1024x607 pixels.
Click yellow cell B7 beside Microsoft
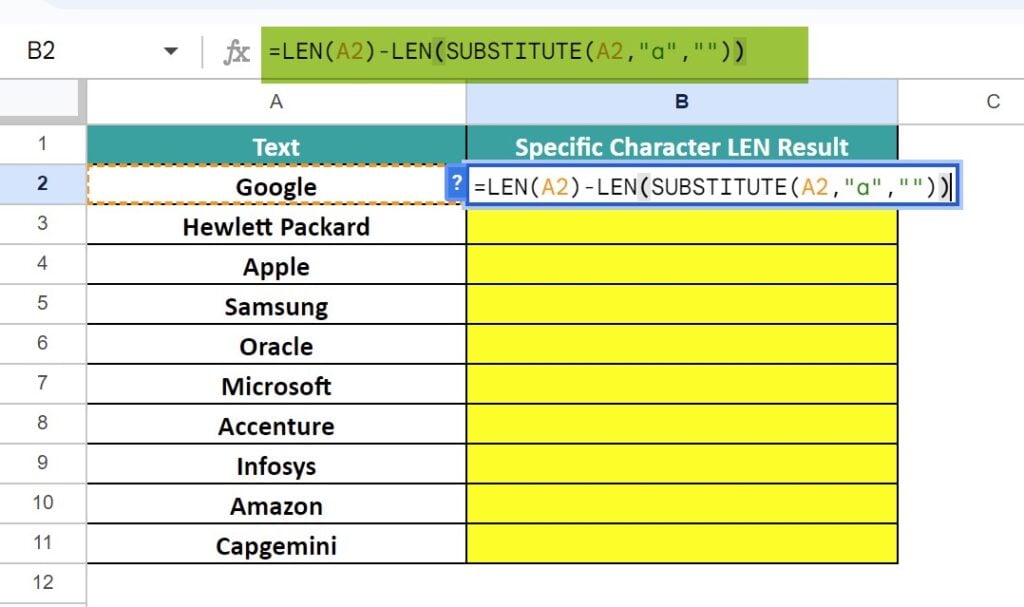[682, 384]
